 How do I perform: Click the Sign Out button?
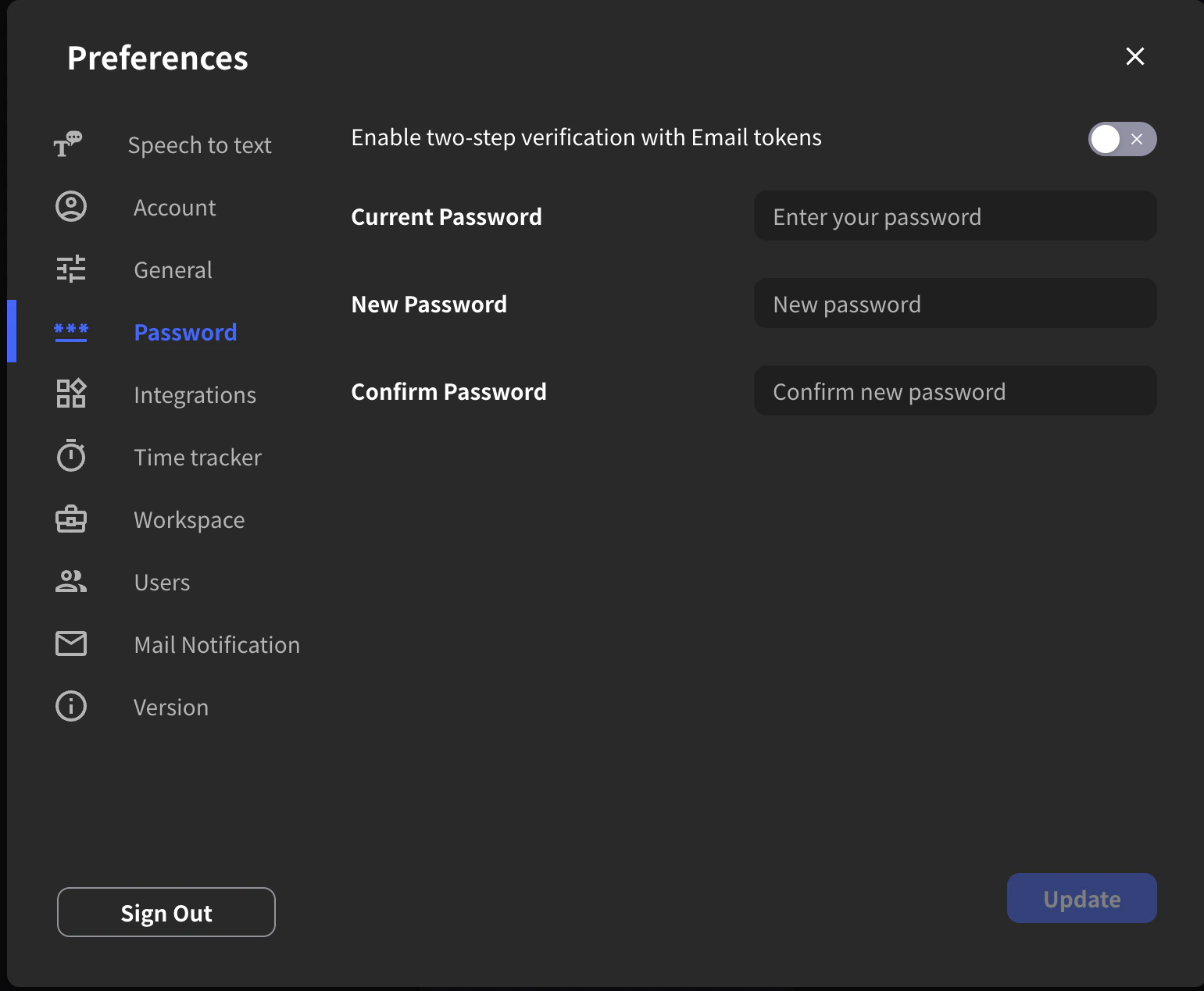(x=166, y=911)
